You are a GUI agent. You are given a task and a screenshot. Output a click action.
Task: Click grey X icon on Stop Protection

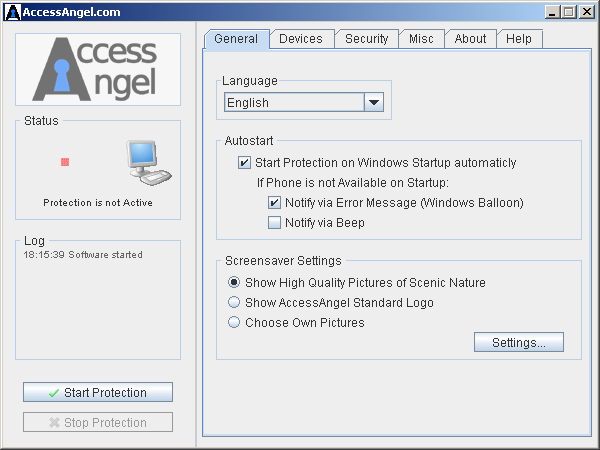[x=54, y=422]
